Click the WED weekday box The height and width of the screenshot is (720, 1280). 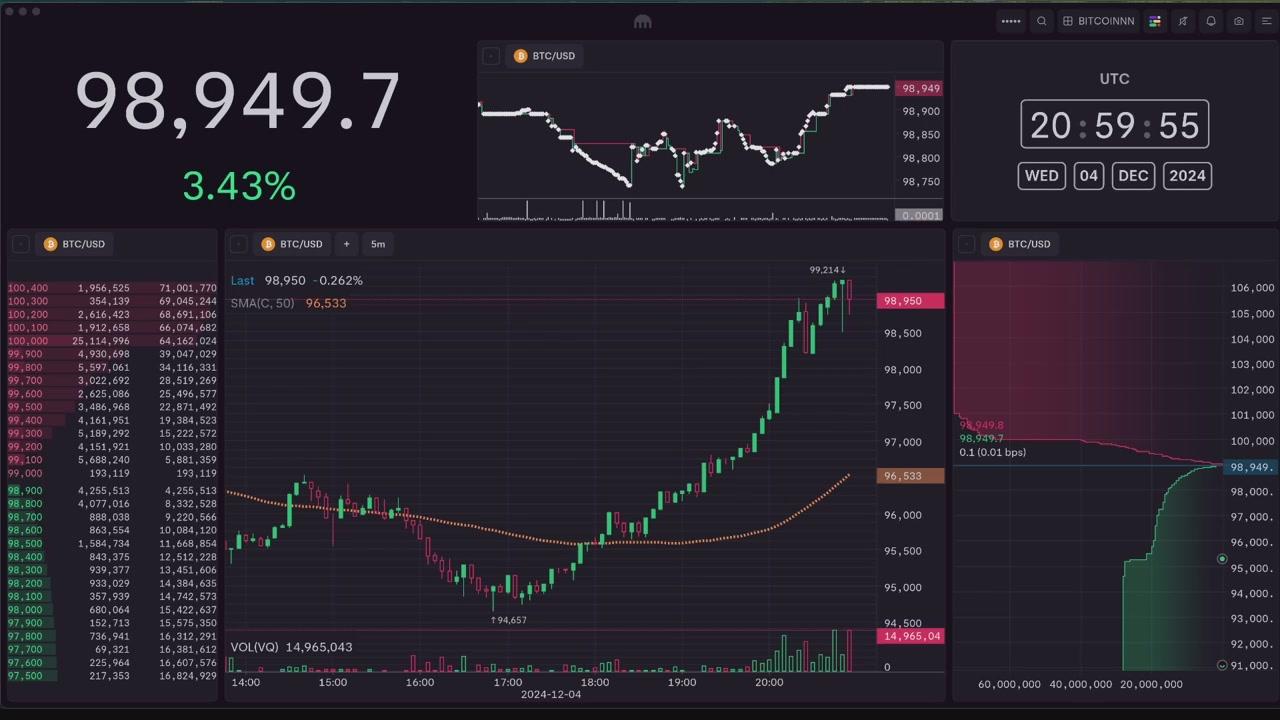point(1042,176)
